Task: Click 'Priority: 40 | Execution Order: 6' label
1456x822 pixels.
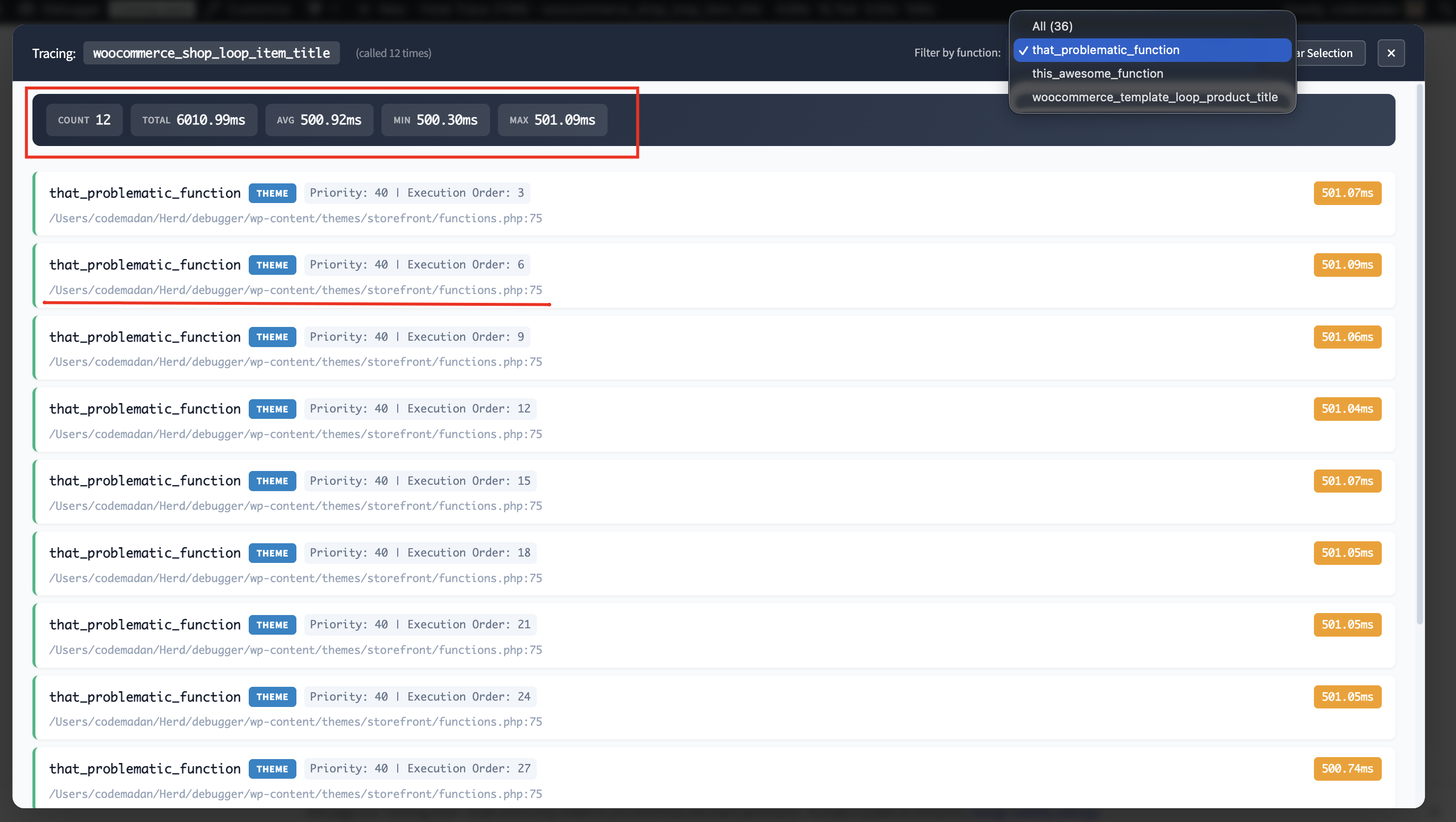Action: point(417,264)
